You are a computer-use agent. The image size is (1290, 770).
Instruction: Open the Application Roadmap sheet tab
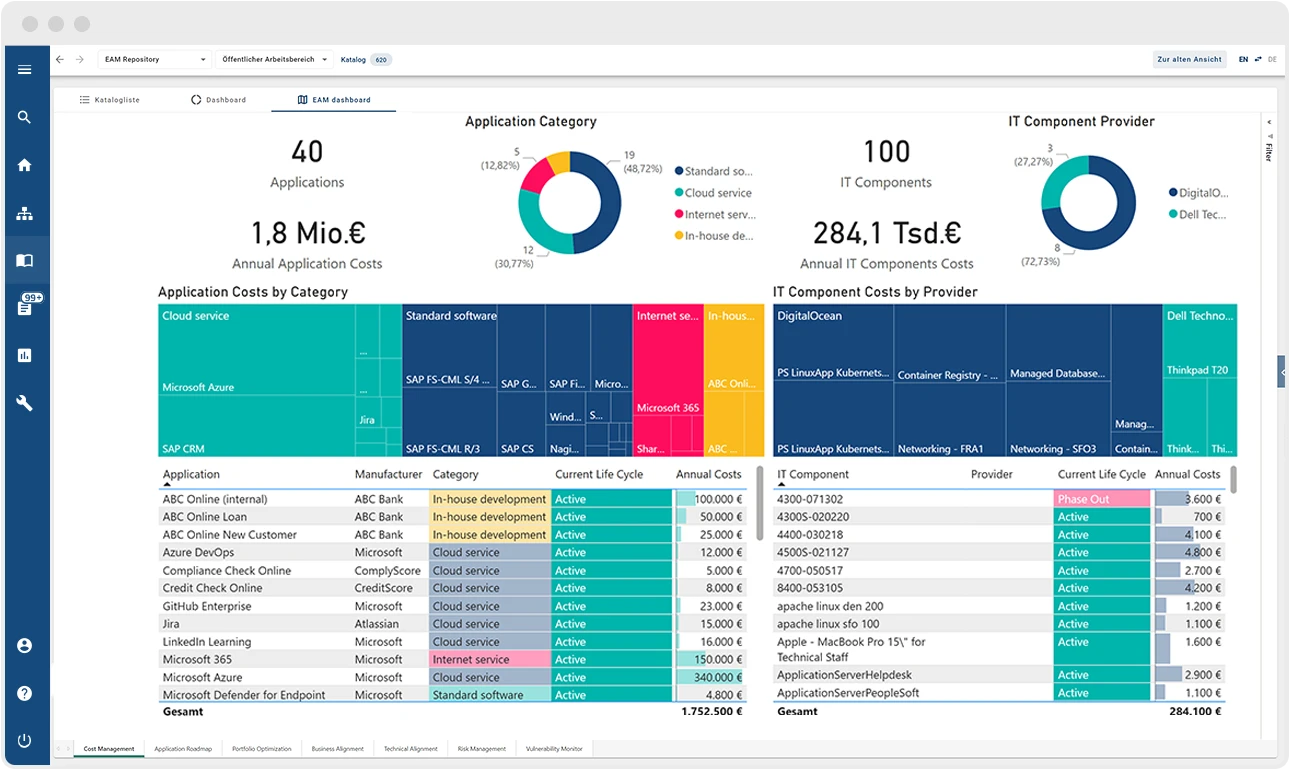(x=183, y=749)
